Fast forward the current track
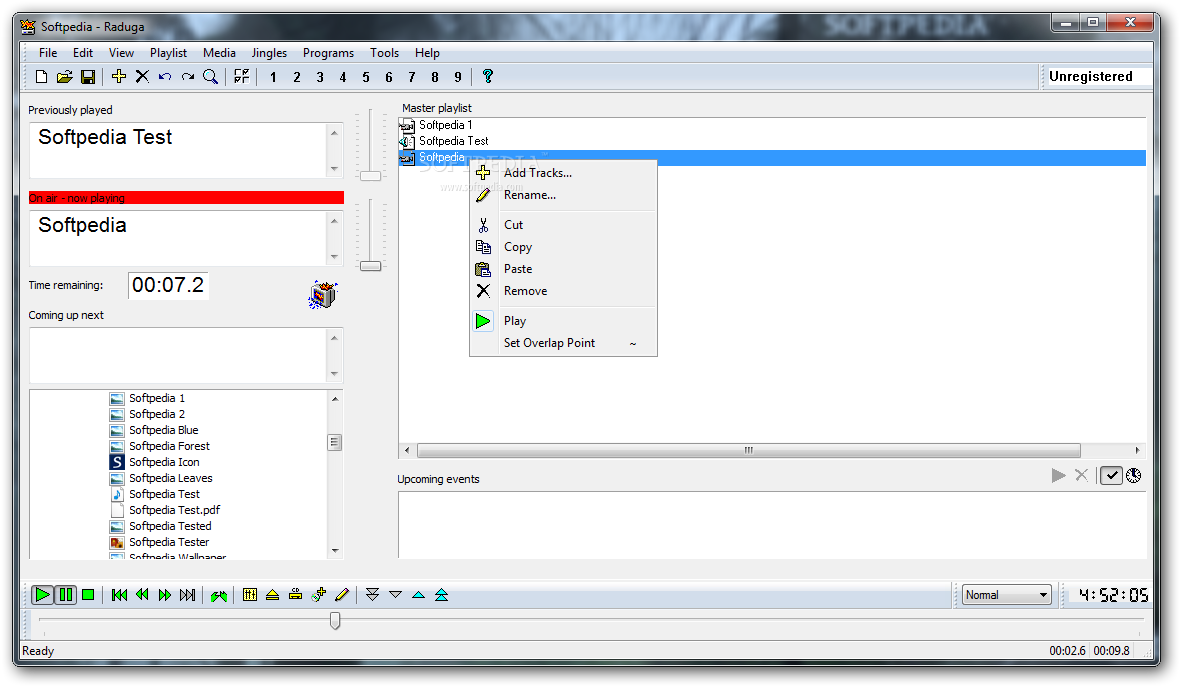The width and height of the screenshot is (1181, 687). (165, 595)
